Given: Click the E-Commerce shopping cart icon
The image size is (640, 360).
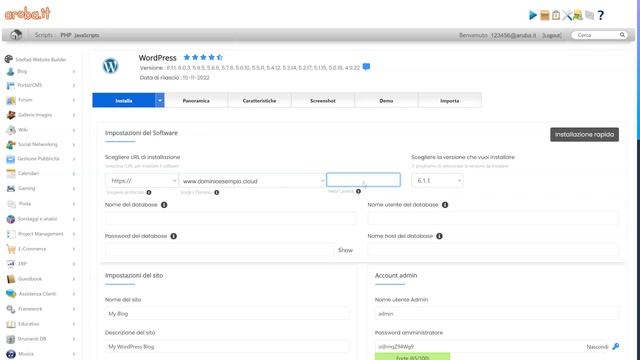Looking at the screenshot, I should [x=11, y=249].
